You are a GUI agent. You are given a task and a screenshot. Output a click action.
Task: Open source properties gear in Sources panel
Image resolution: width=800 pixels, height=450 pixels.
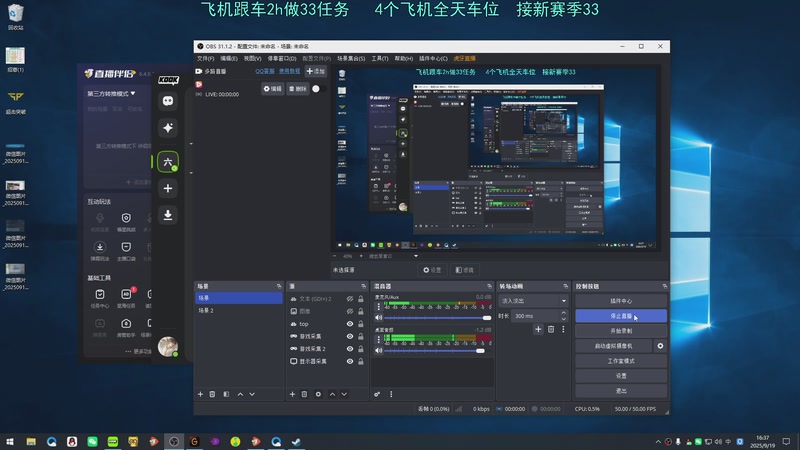(318, 394)
